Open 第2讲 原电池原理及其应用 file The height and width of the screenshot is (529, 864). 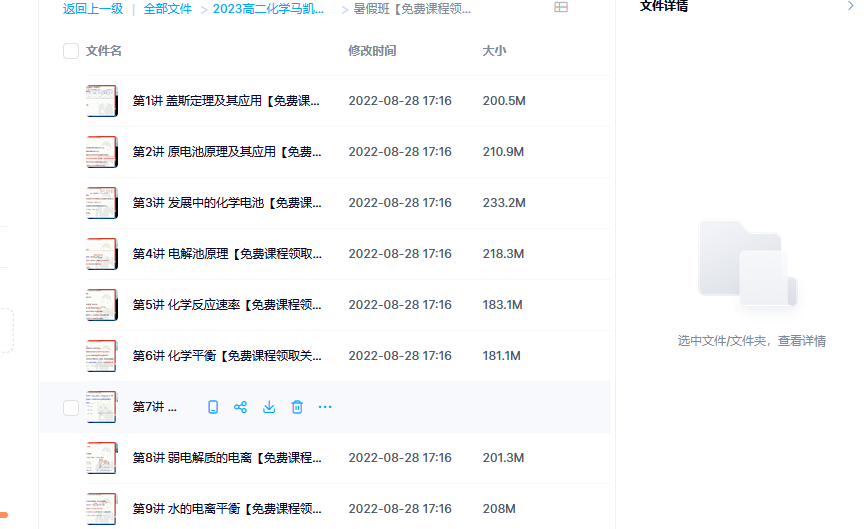tap(227, 152)
